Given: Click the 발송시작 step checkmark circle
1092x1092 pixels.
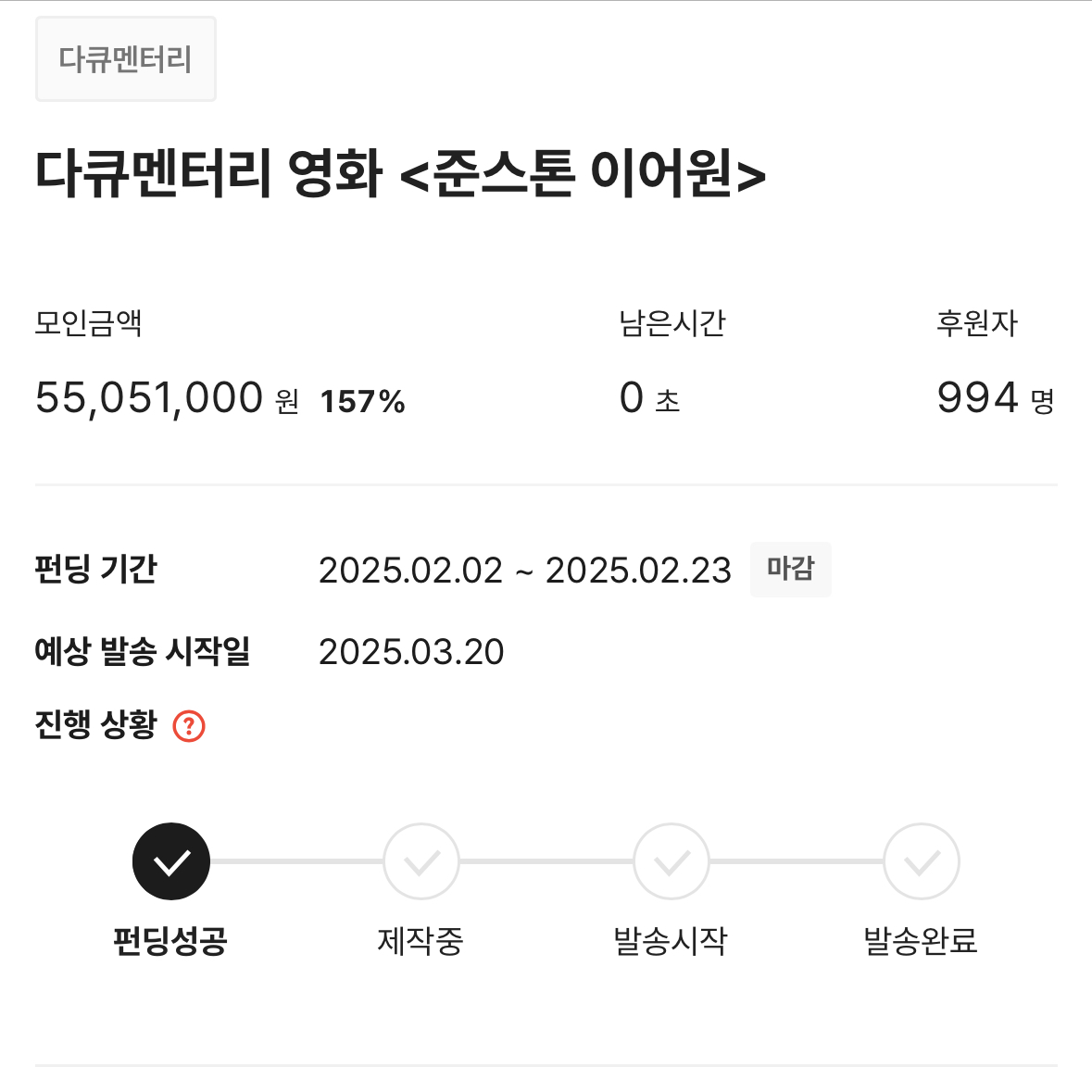Looking at the screenshot, I should click(672, 861).
